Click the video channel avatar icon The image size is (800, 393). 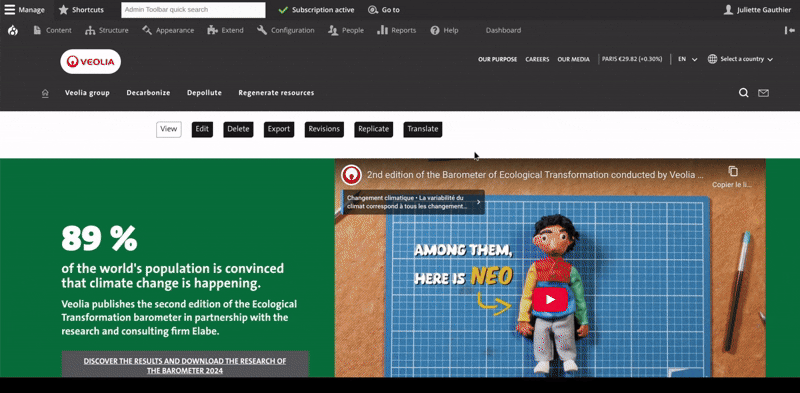(351, 175)
